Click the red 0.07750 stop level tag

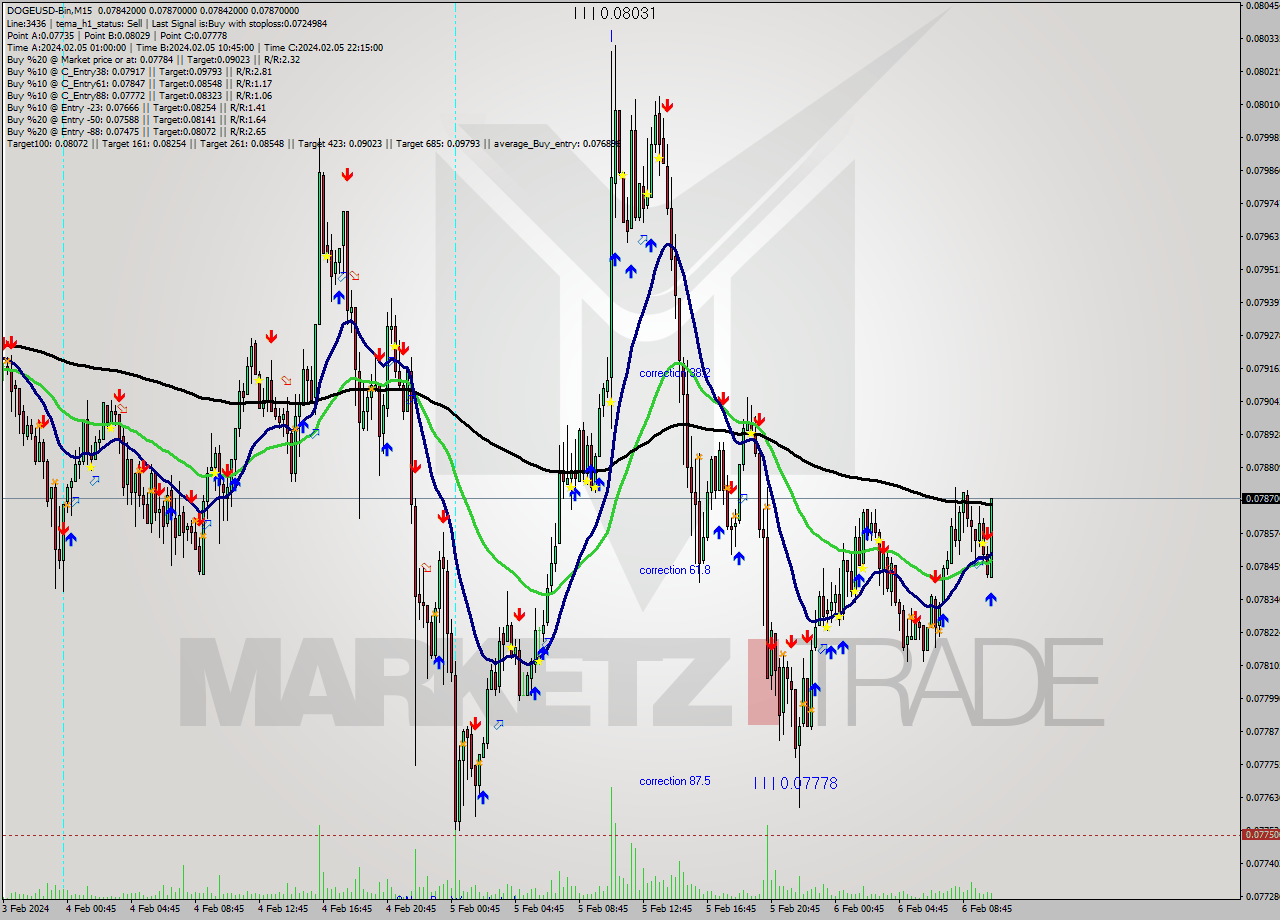[1260, 833]
